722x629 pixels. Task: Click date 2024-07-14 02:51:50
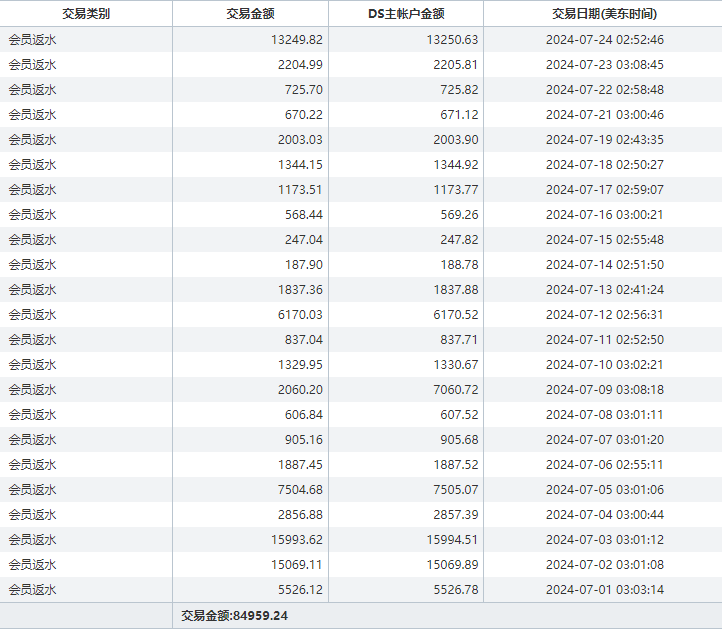(605, 265)
